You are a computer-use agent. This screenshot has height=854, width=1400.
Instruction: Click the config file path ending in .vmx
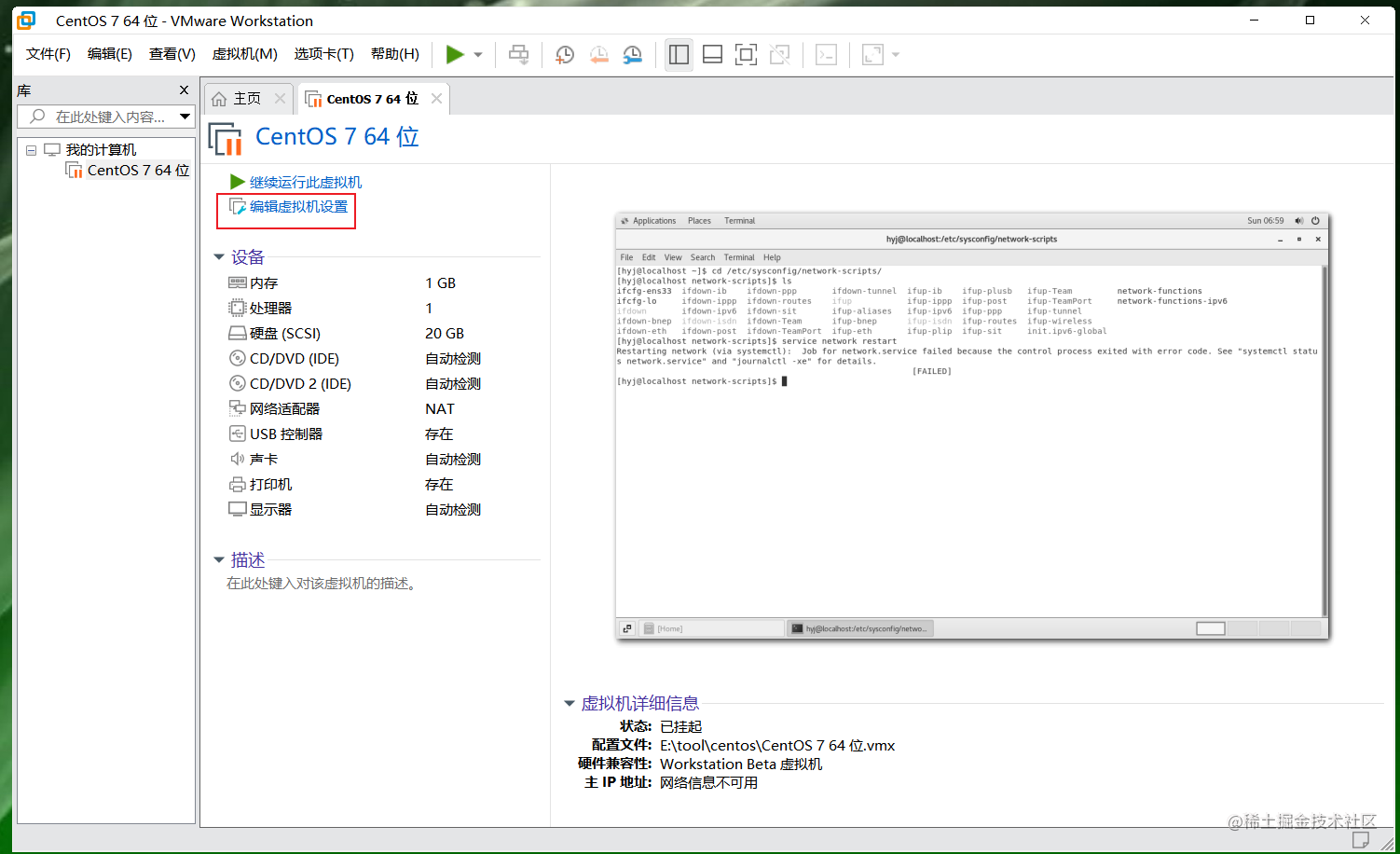(x=777, y=745)
